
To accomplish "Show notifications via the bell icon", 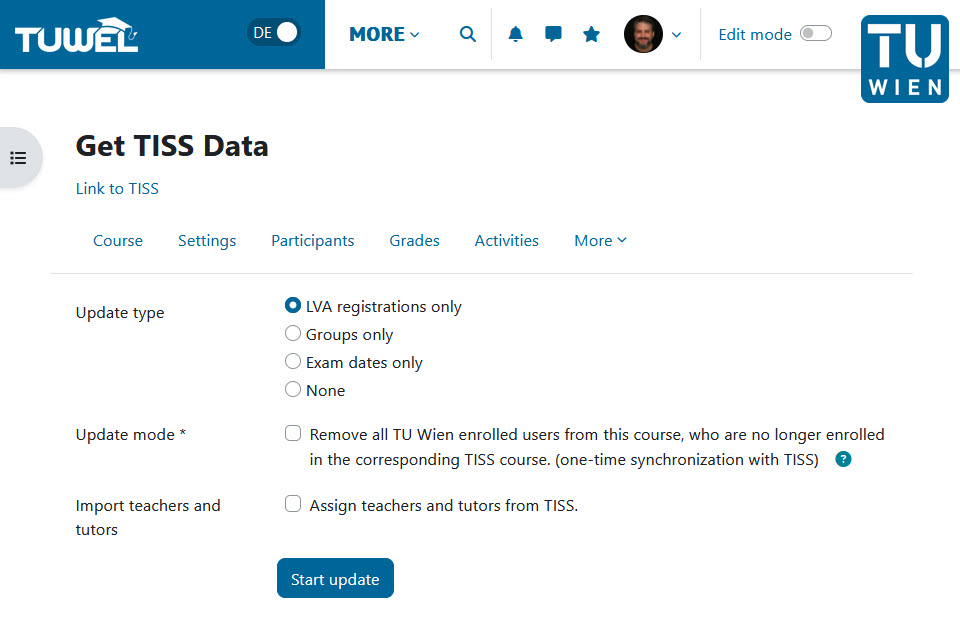I will (x=515, y=33).
